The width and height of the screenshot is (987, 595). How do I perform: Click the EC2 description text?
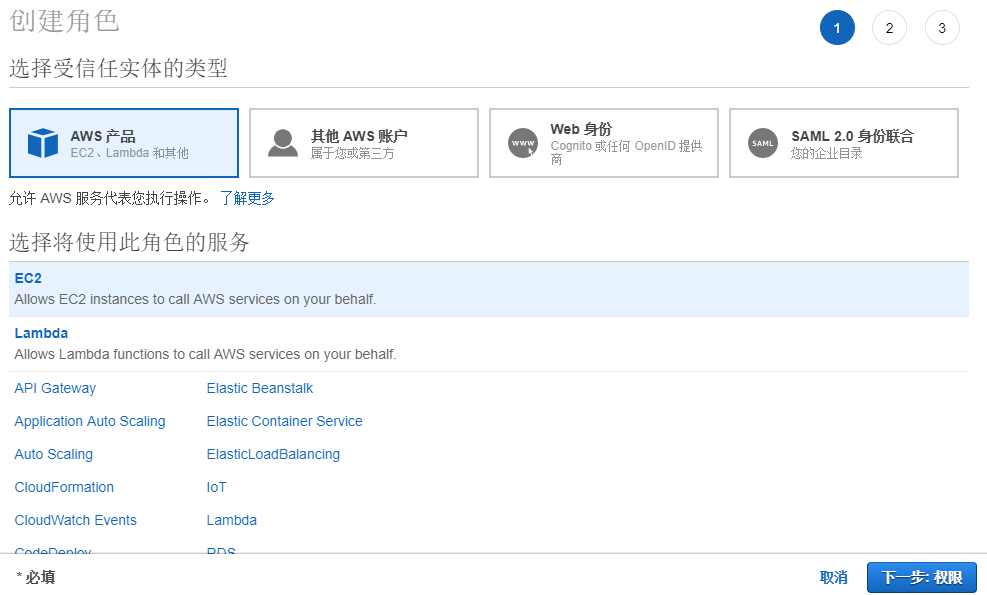pos(195,299)
